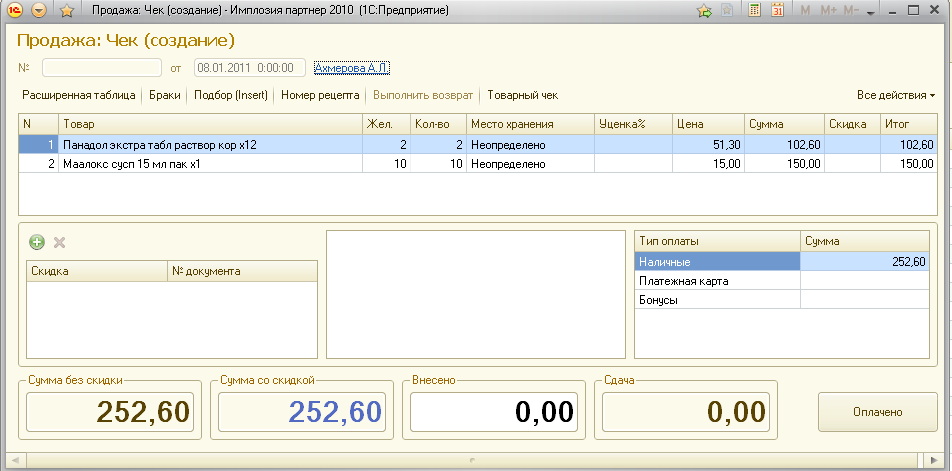Open Расширенная таблица command
This screenshot has width=952, height=471.
pyautogui.click(x=78, y=95)
